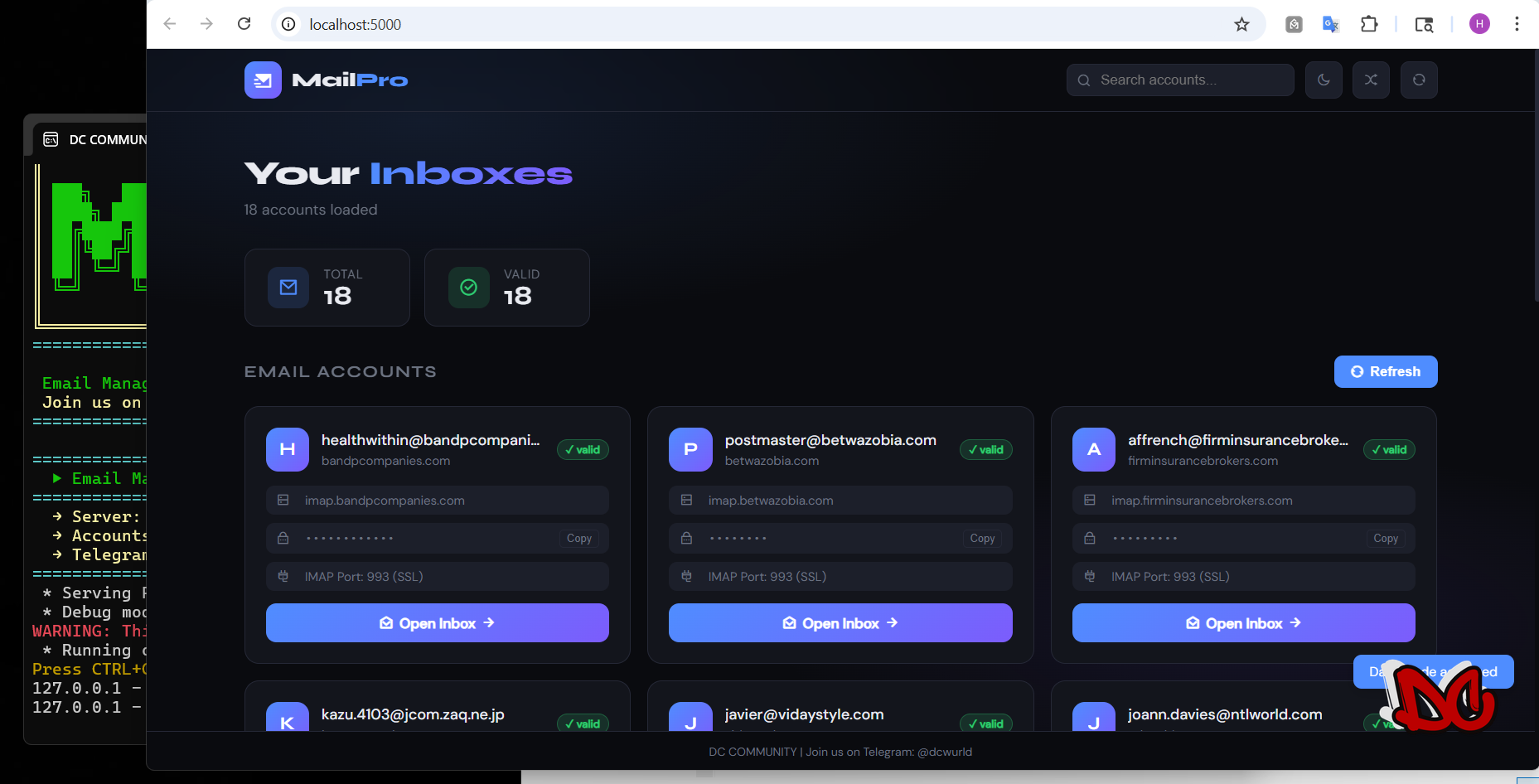
Task: Click the Google Translate extension icon
Action: click(1331, 24)
